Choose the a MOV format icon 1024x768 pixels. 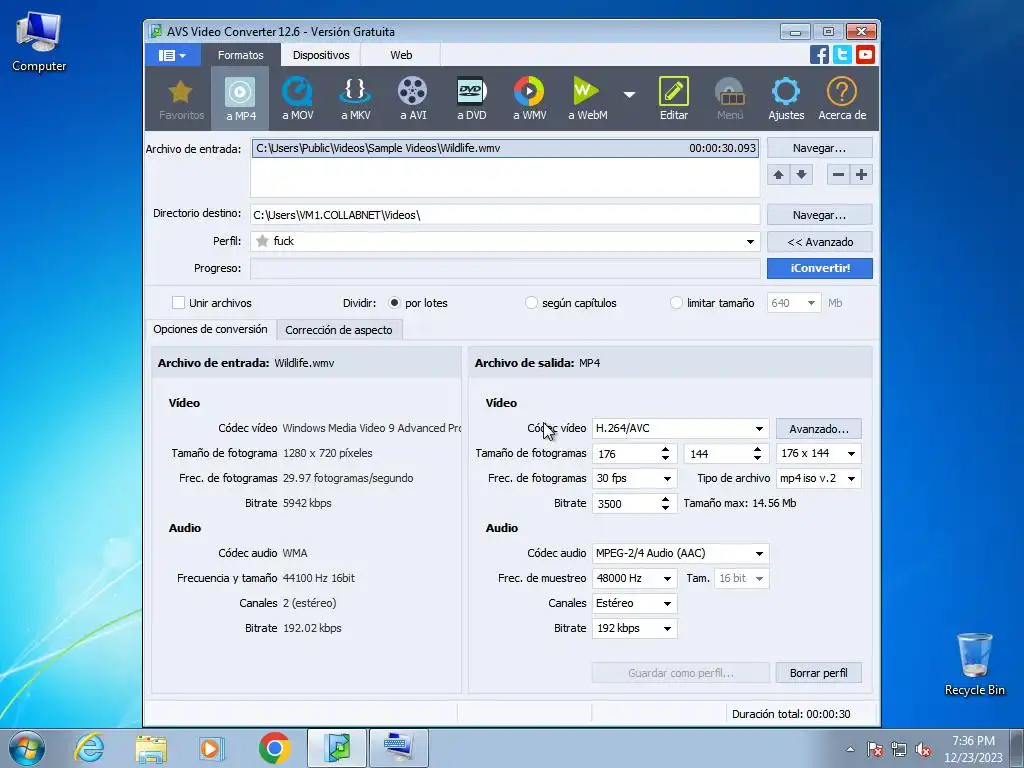(x=297, y=99)
